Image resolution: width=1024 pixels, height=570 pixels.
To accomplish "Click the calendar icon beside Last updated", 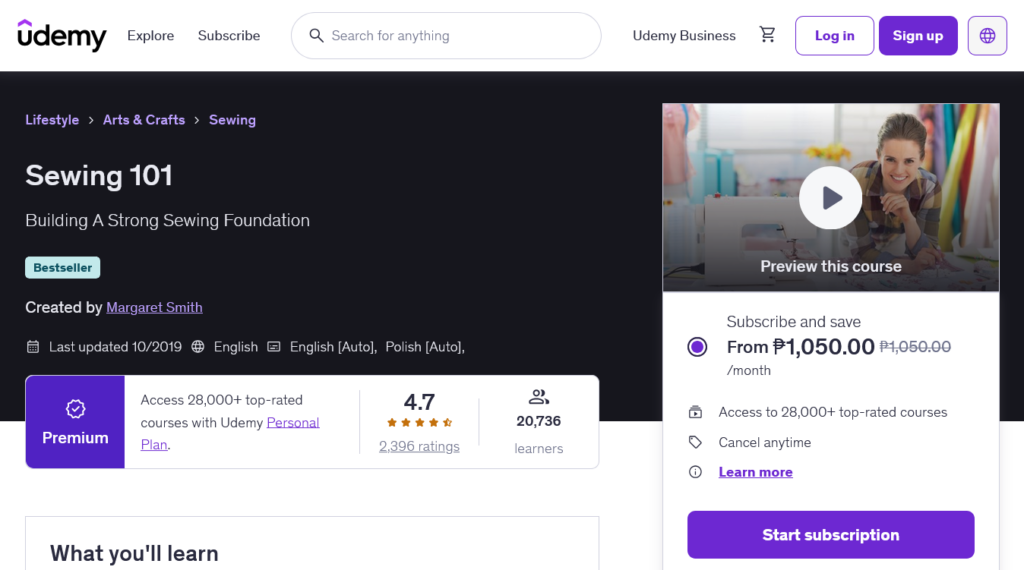I will 33,347.
